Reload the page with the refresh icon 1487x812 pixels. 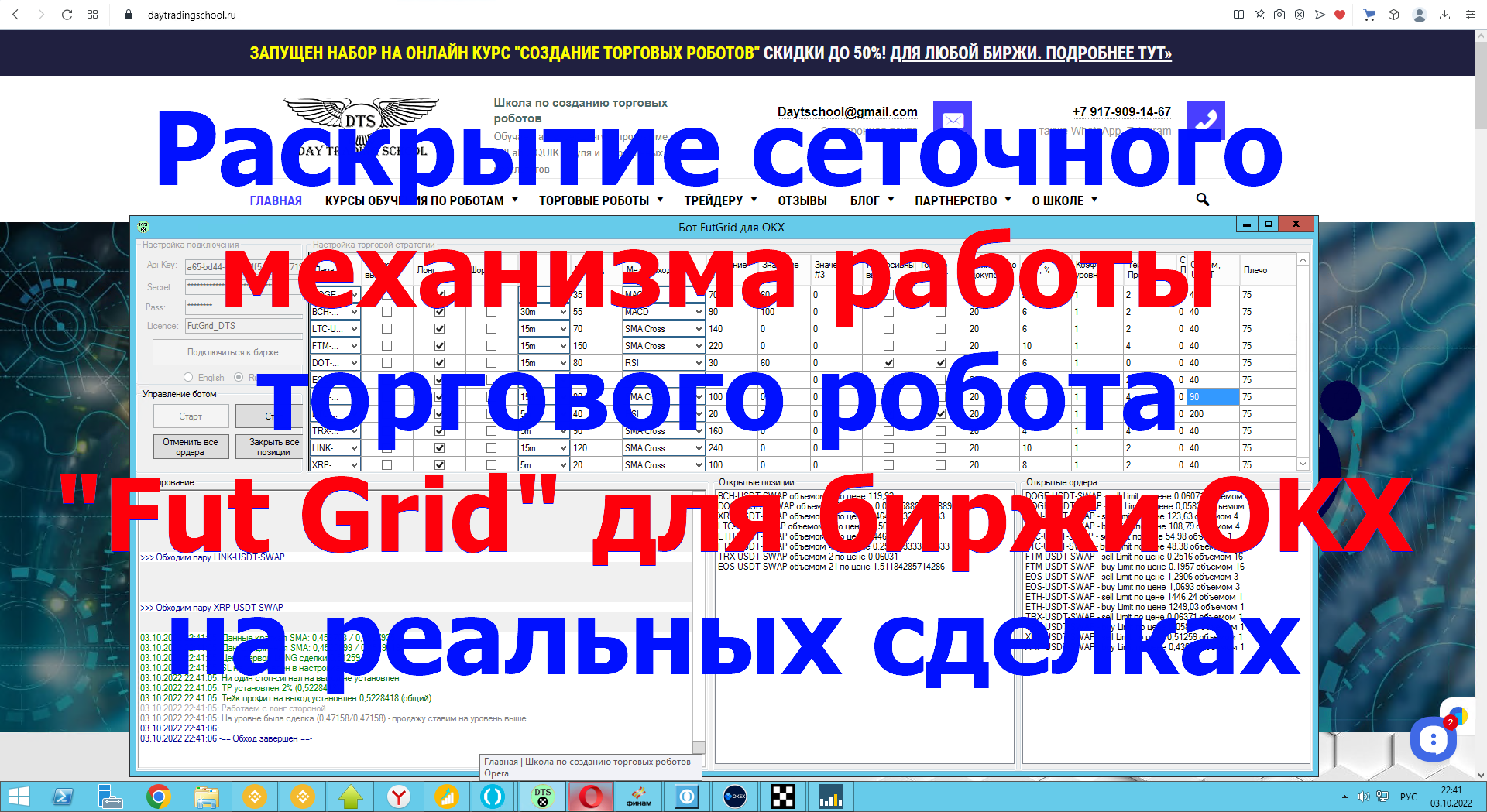point(68,14)
